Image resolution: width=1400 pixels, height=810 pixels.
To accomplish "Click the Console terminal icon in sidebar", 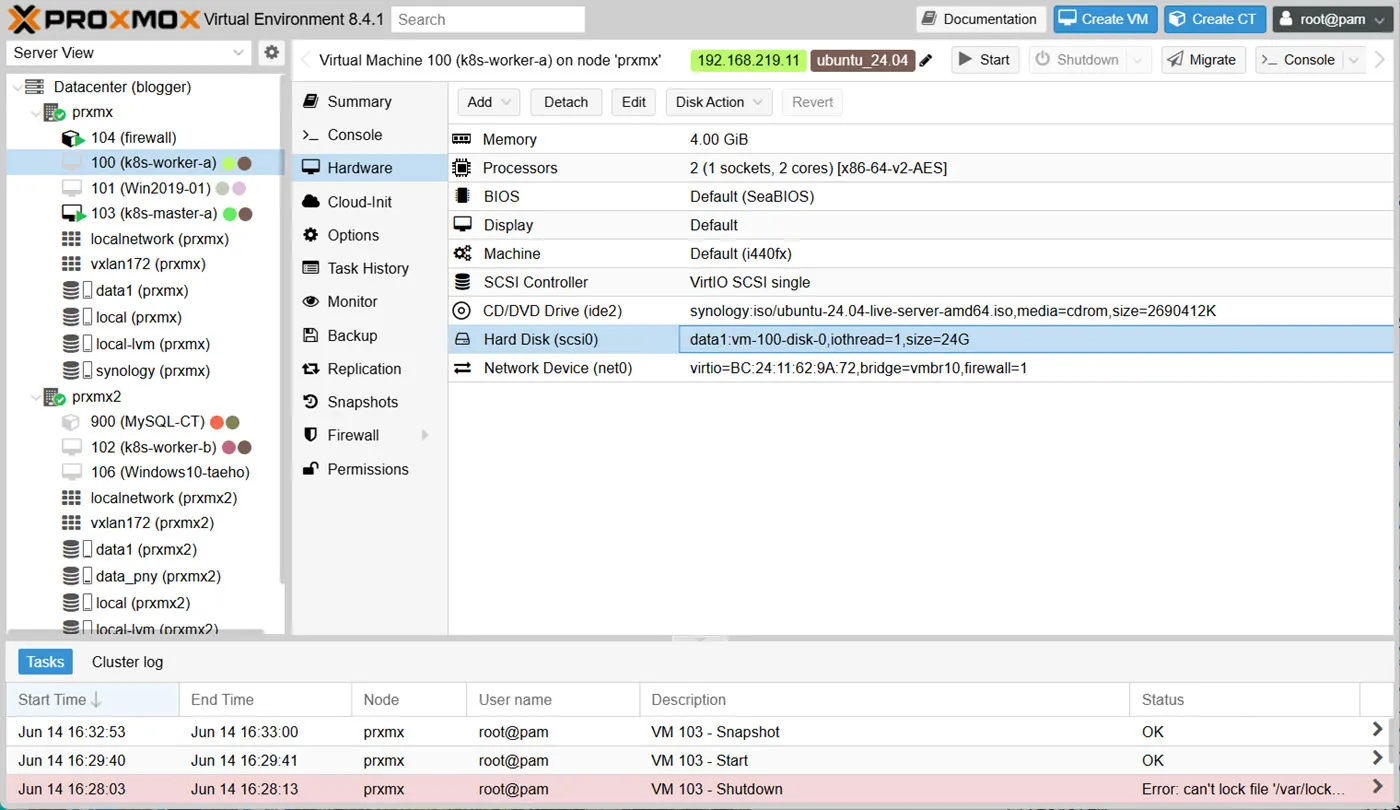I will (313, 135).
